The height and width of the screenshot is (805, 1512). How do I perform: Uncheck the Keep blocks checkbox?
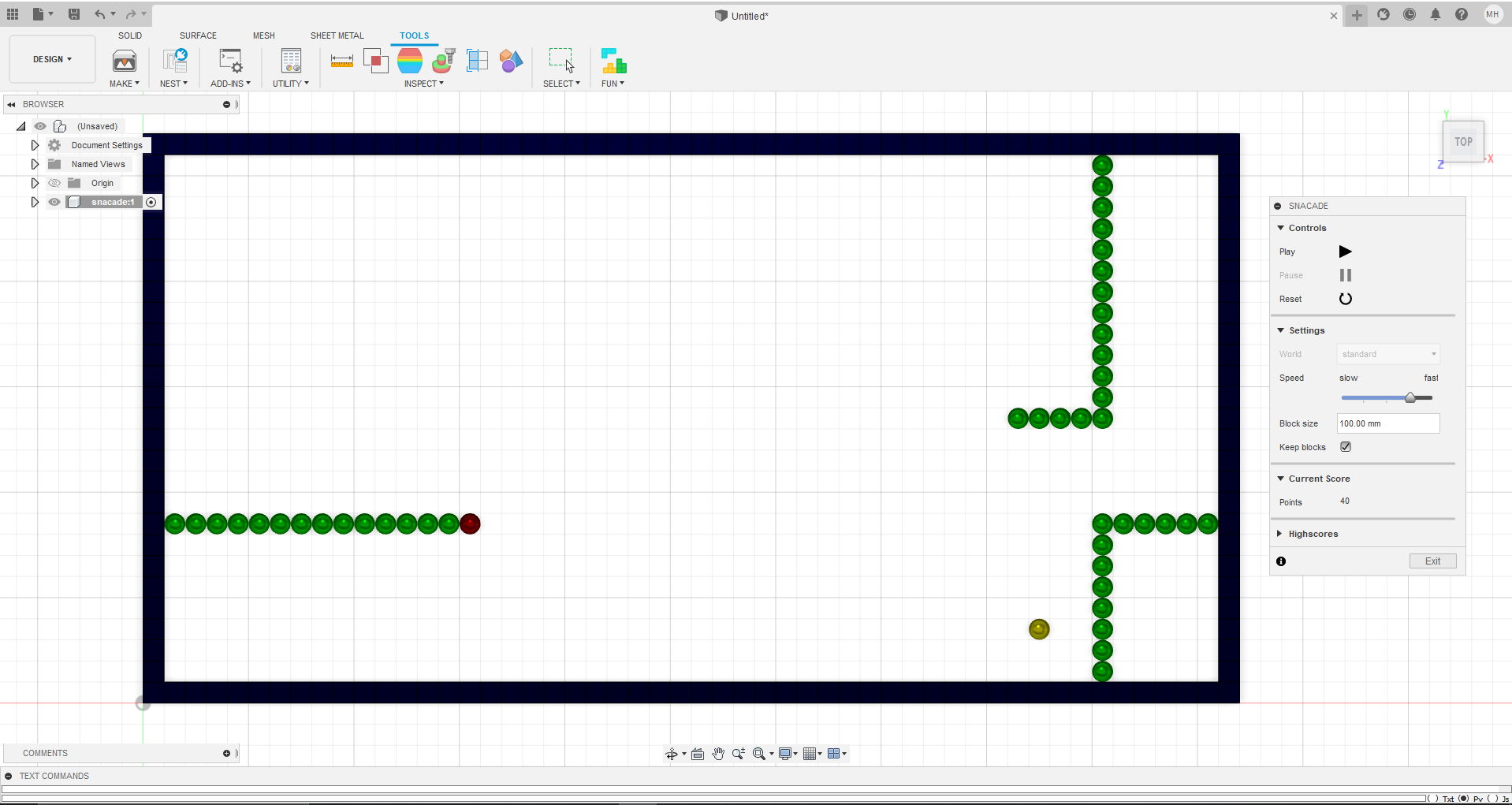pos(1346,447)
